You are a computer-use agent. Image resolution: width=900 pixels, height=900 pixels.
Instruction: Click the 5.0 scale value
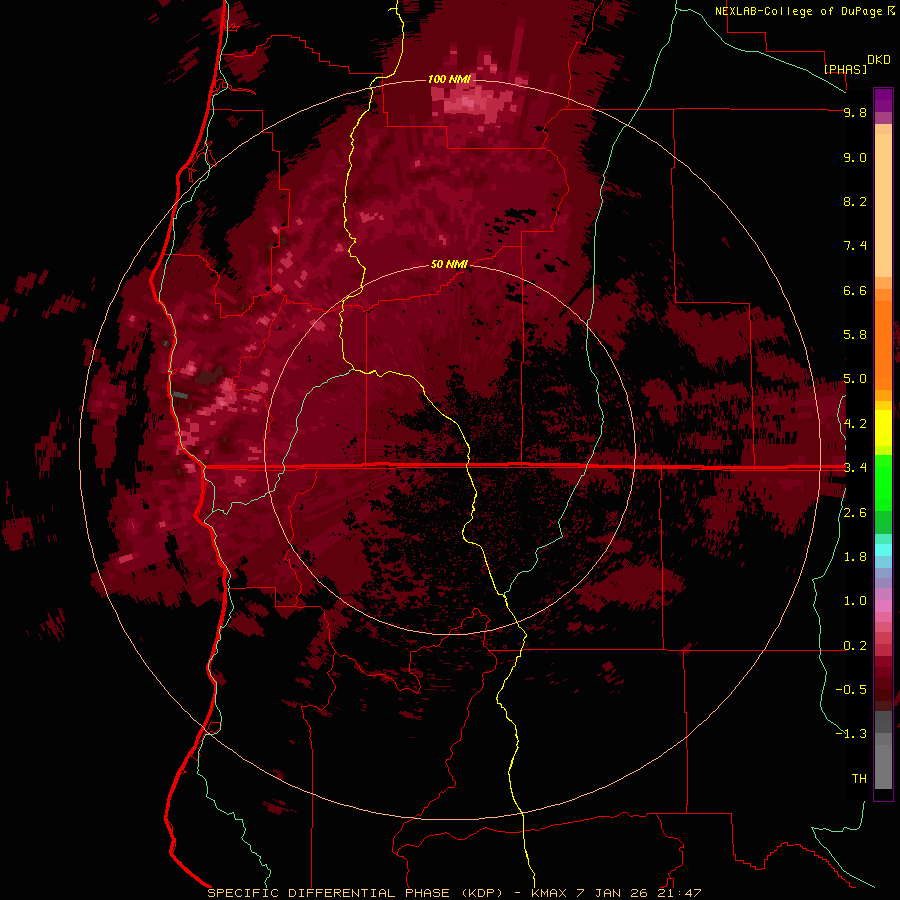[x=855, y=379]
